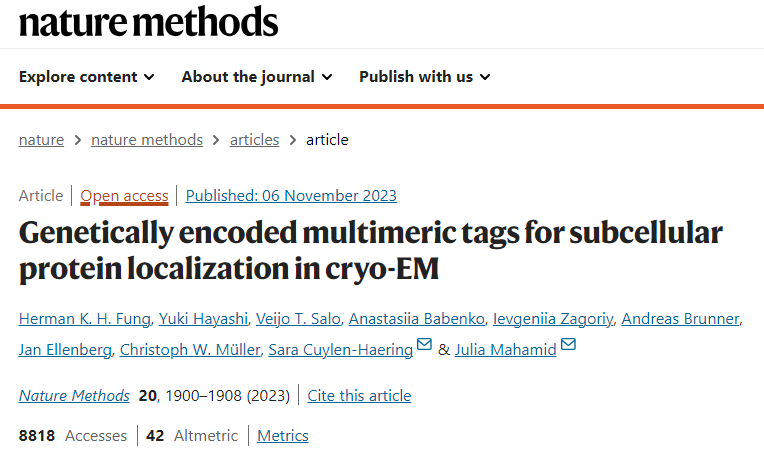Viewport: 764px width, 455px height.
Task: Open the nature methods breadcrumb link
Action: (x=147, y=140)
